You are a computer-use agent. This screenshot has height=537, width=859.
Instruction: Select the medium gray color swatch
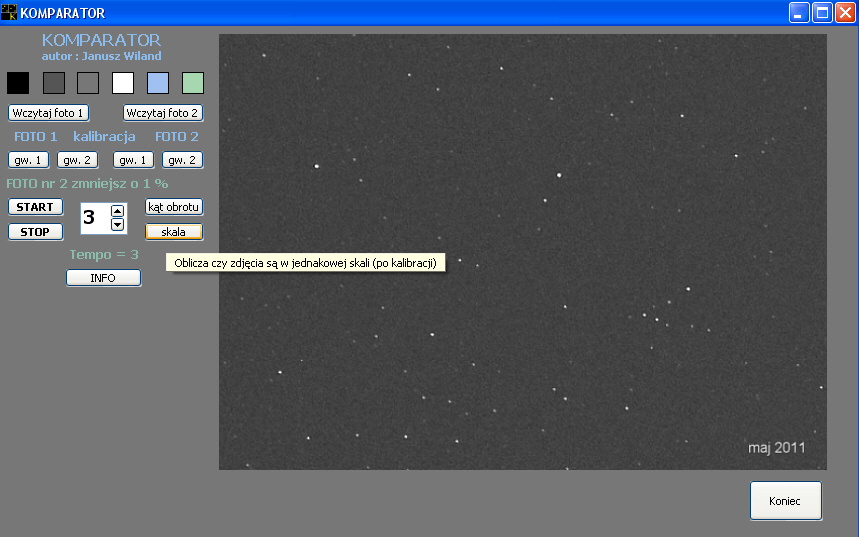tap(88, 83)
